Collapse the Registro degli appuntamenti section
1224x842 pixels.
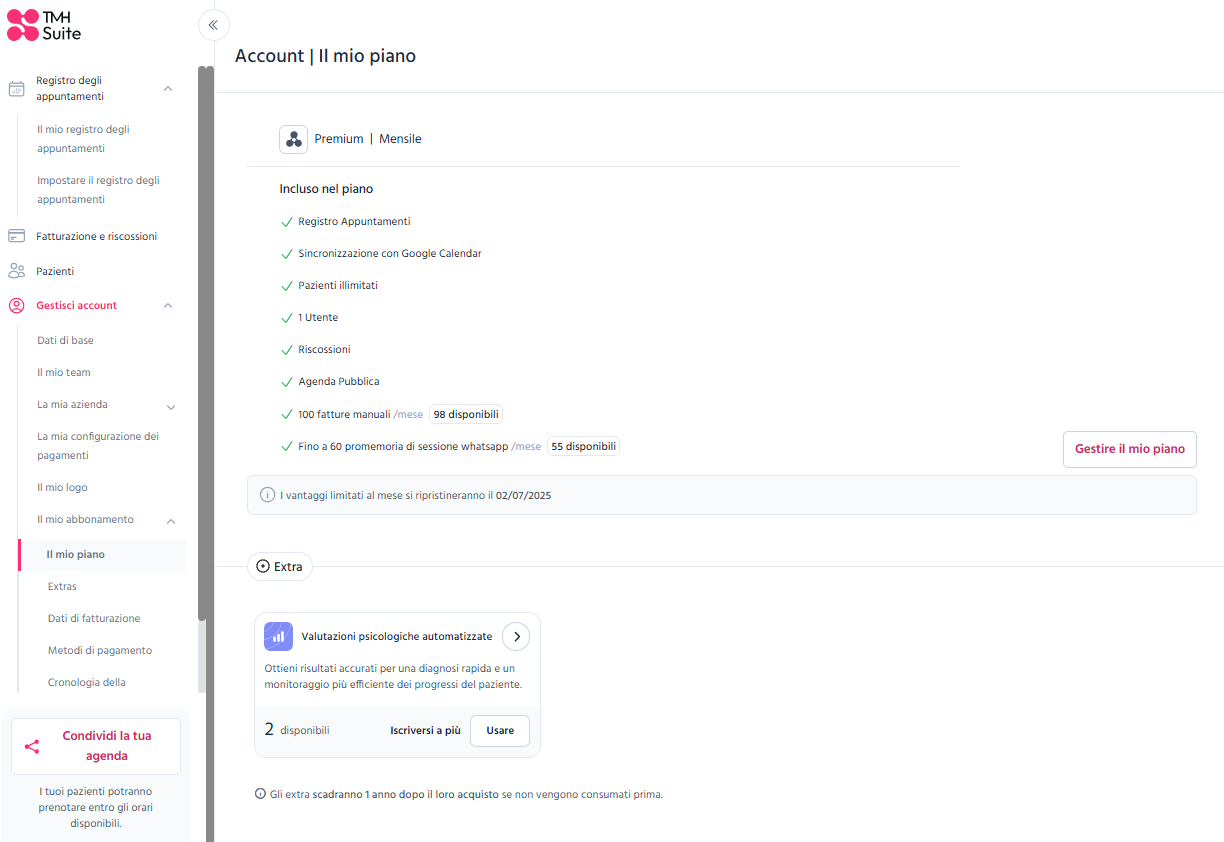click(168, 89)
